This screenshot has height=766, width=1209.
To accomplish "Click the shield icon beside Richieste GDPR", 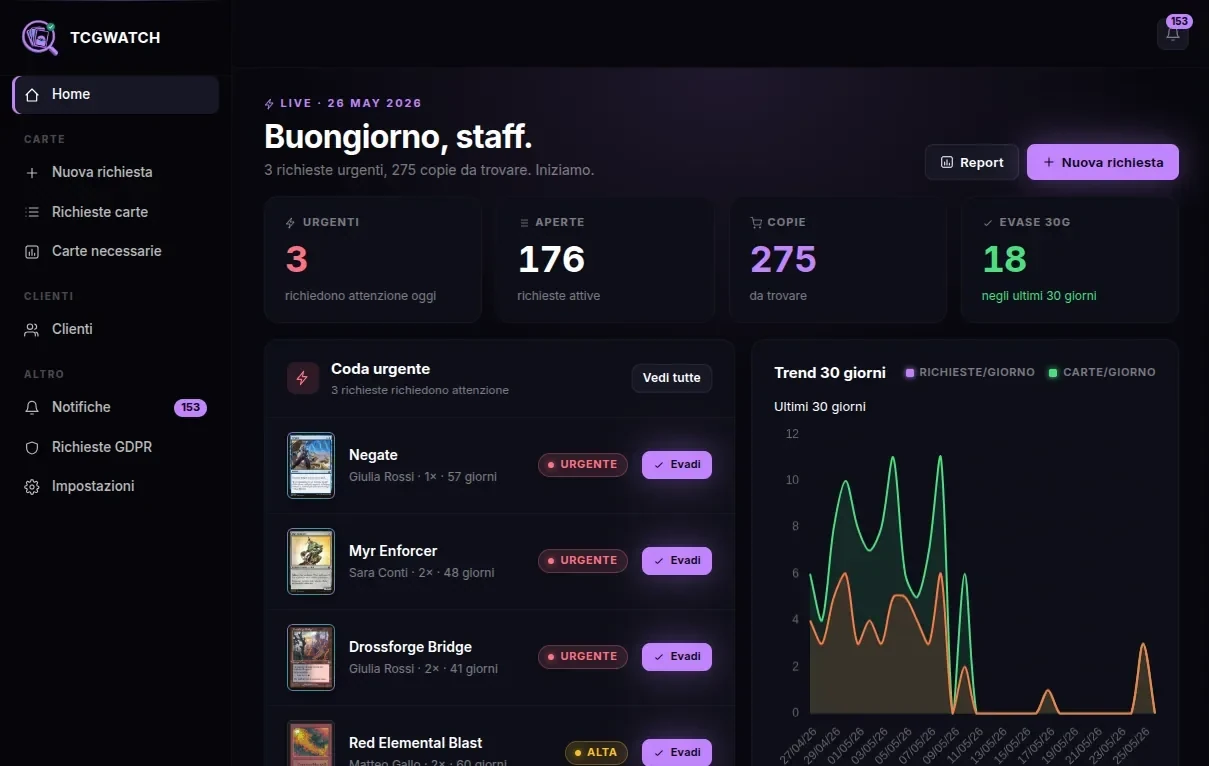I will pos(32,448).
